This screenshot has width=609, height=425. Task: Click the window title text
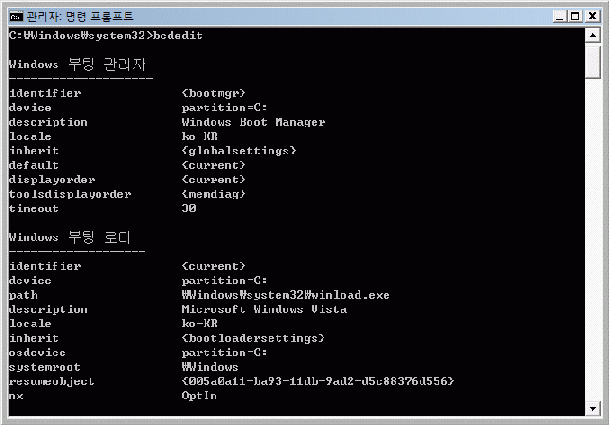click(x=80, y=16)
